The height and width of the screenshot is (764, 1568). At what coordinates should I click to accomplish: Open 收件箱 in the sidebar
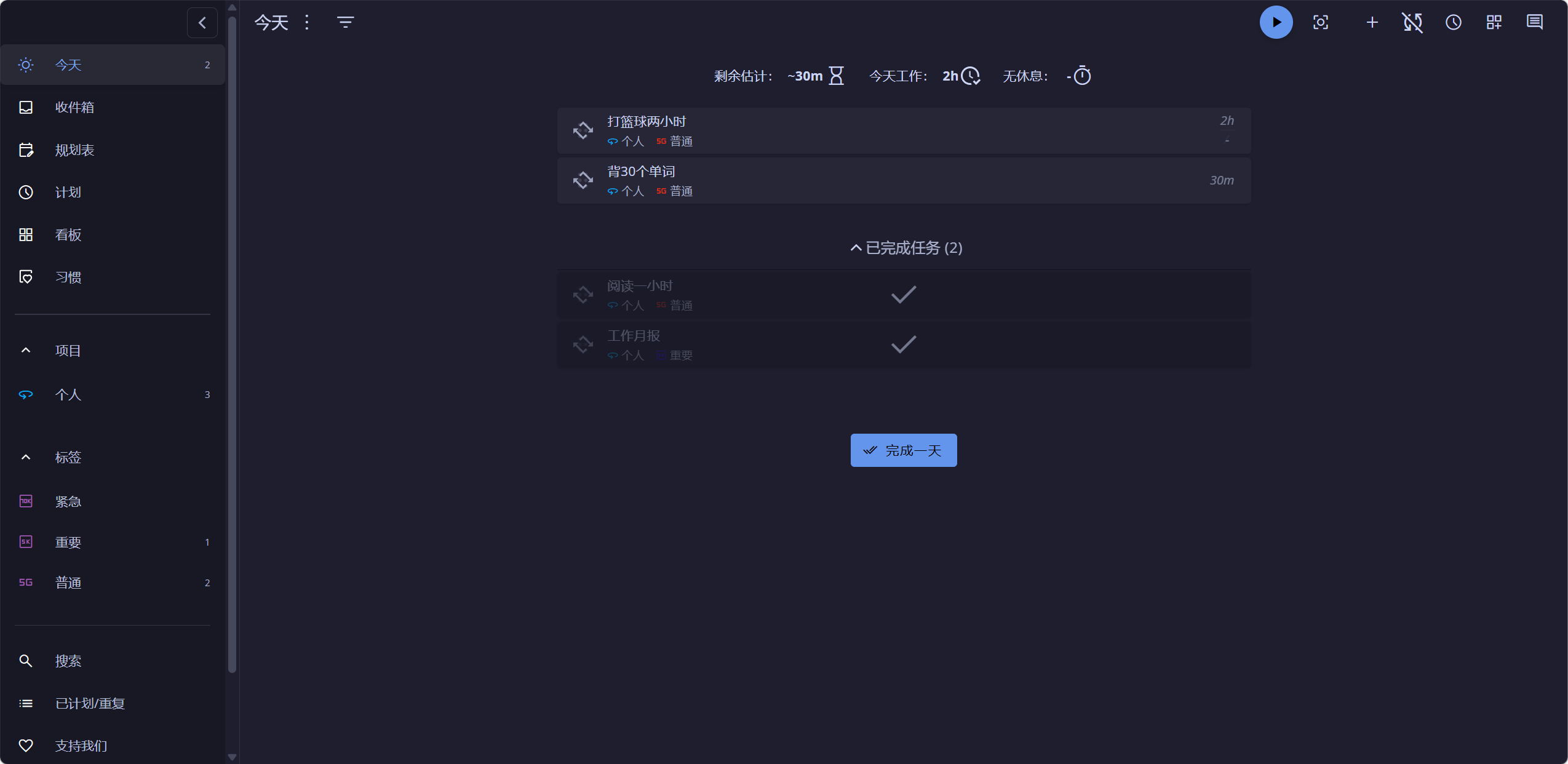pos(74,108)
